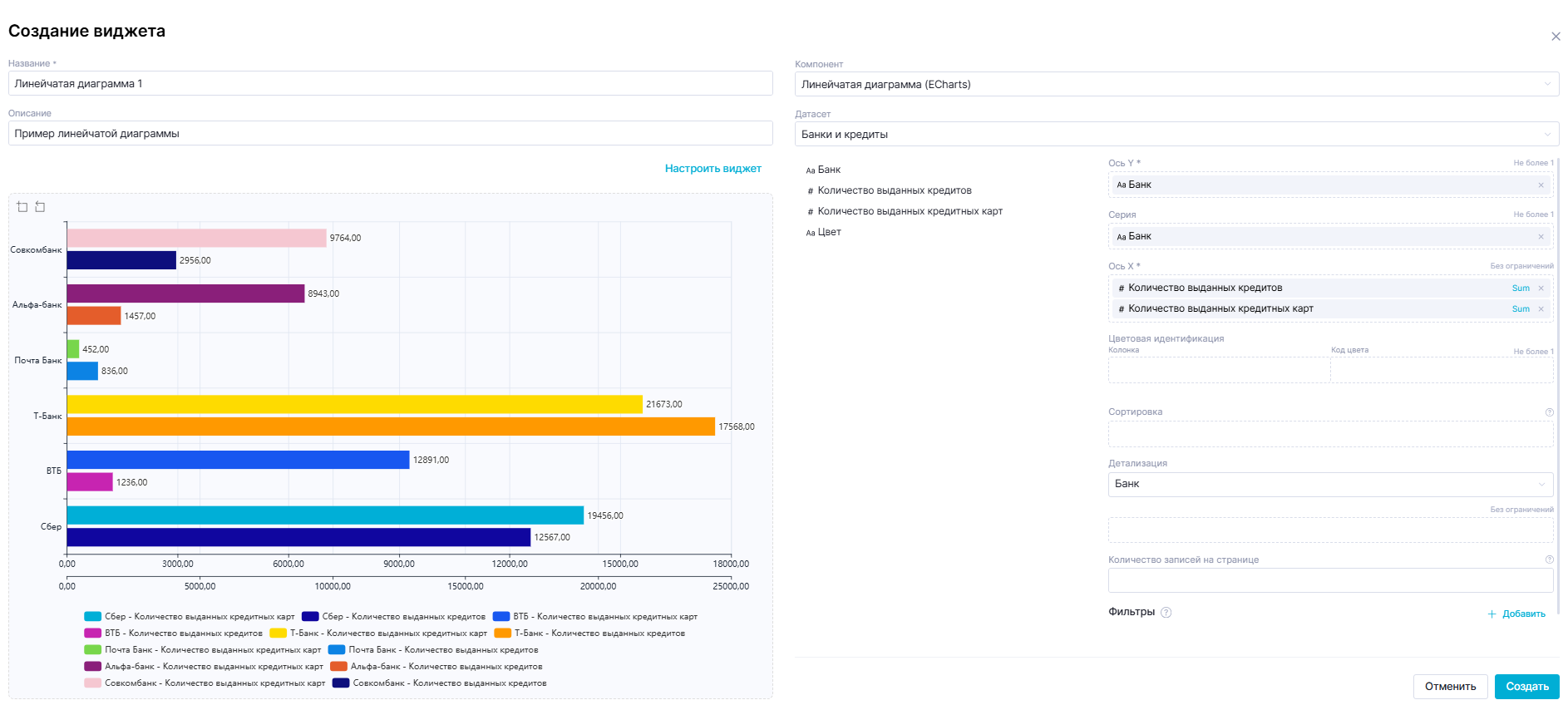
Task: Toggle legend series Т-Банк - Количество выданных кредитных карт
Action: [x=378, y=634]
